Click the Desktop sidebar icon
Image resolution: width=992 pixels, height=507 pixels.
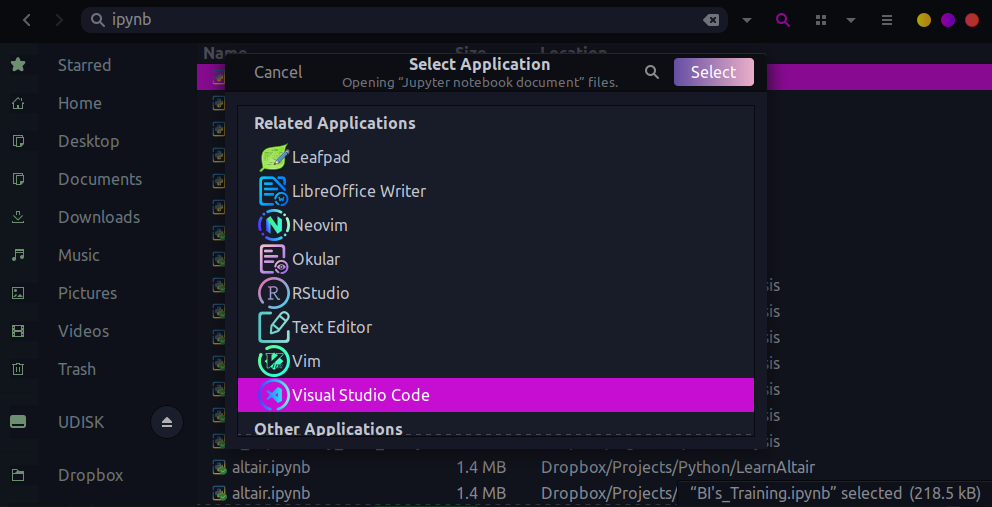[18, 141]
